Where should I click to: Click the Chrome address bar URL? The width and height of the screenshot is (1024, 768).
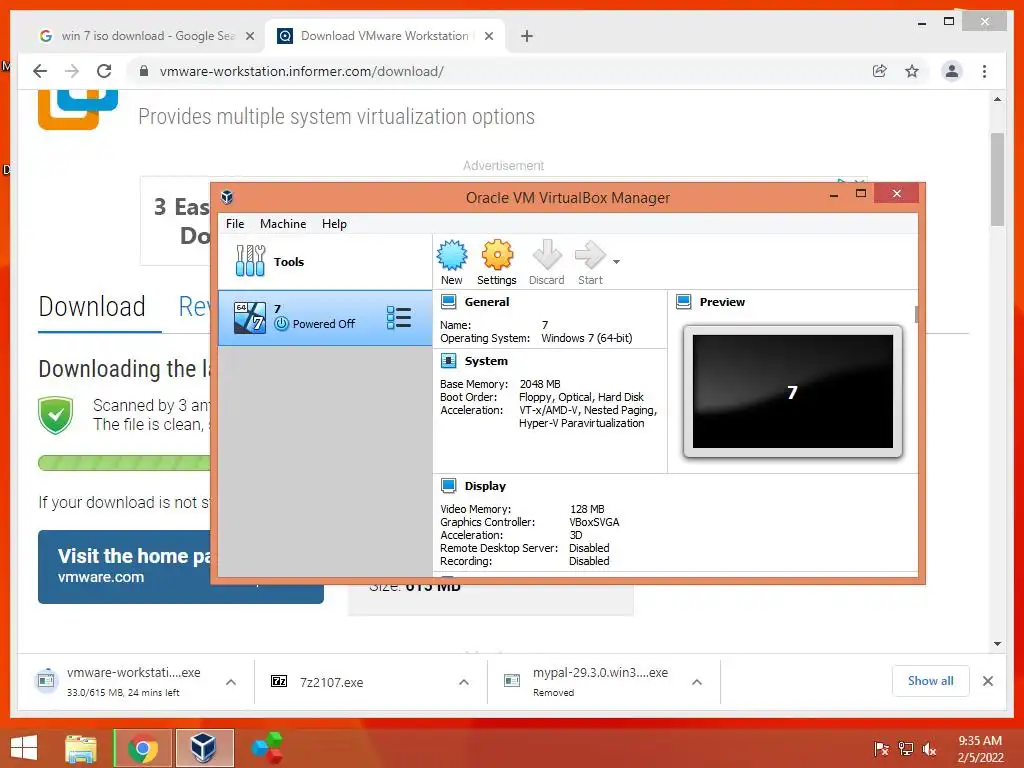tap(302, 71)
